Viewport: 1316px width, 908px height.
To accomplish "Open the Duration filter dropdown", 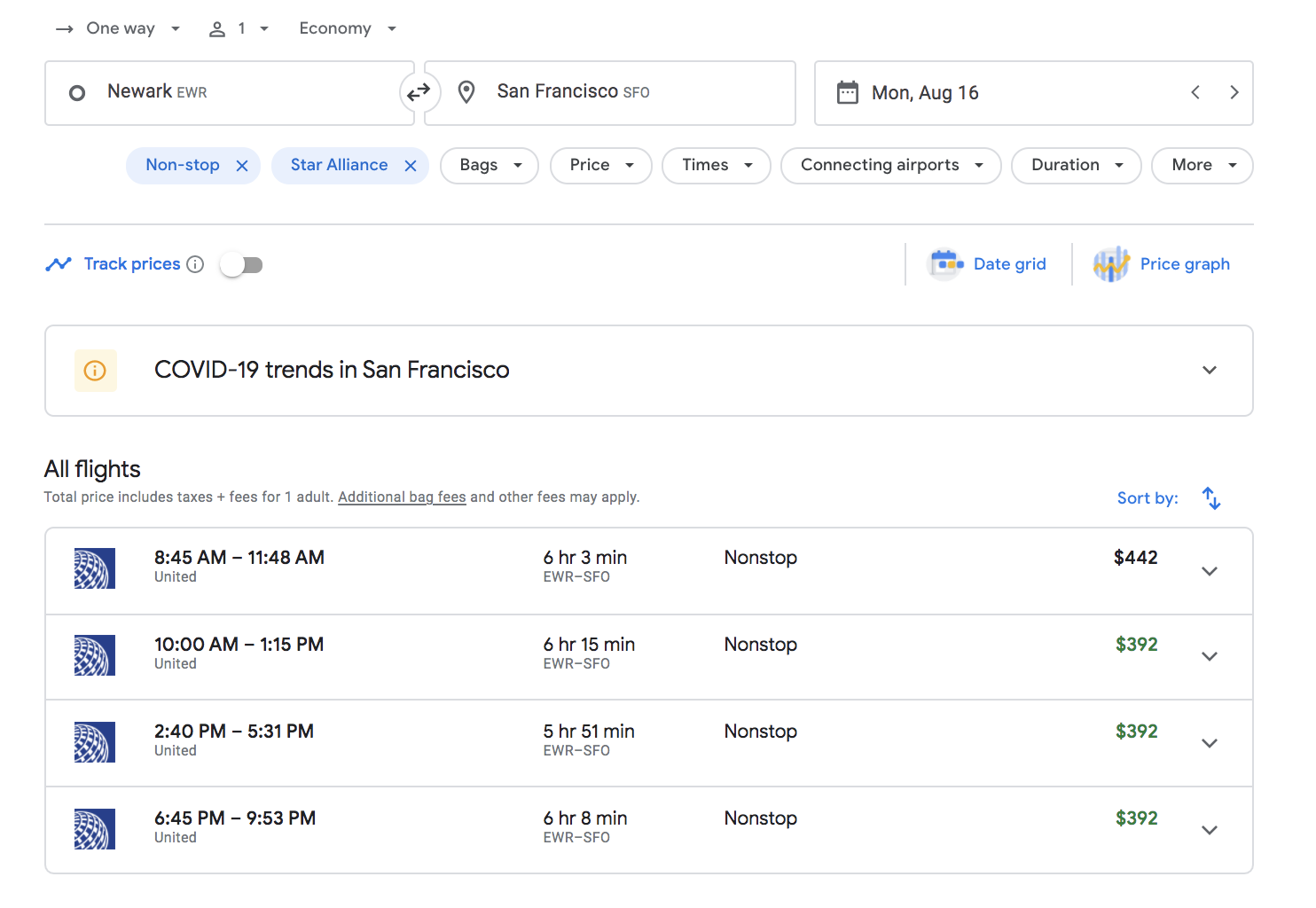I will point(1075,165).
